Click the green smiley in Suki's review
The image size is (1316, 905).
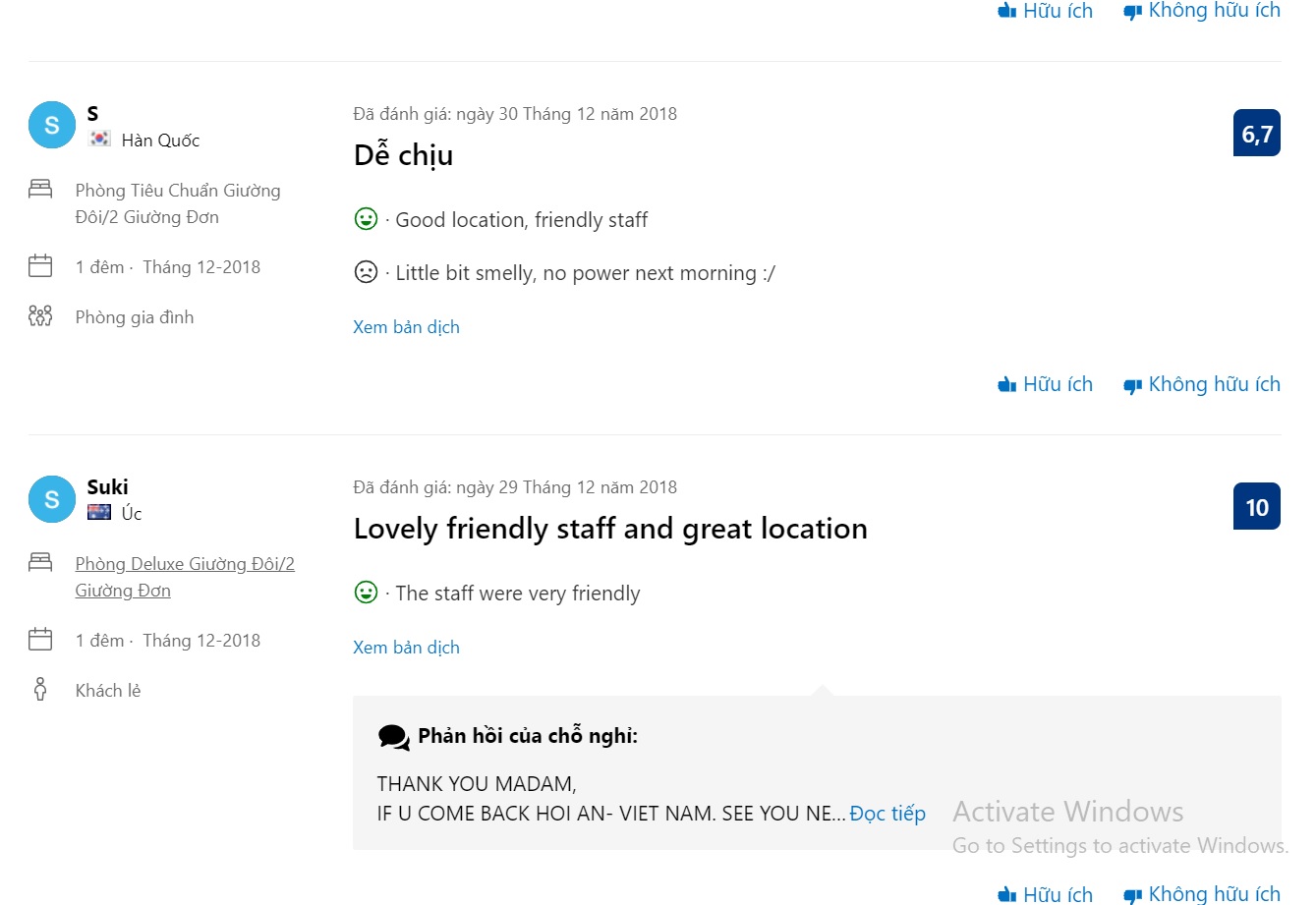click(x=366, y=593)
